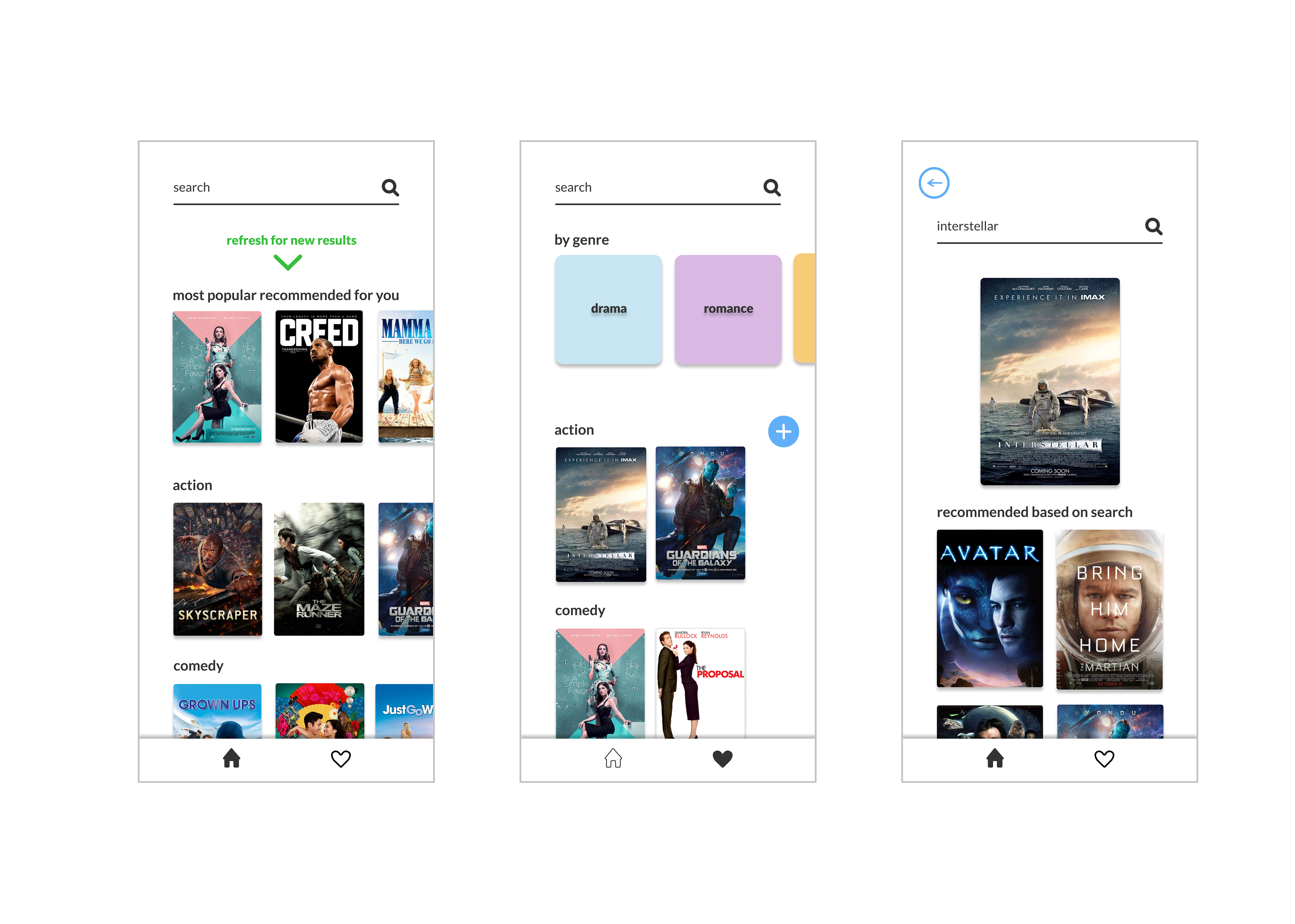Tap the blue back arrow button
The width and height of the screenshot is (1295, 924).
point(933,183)
